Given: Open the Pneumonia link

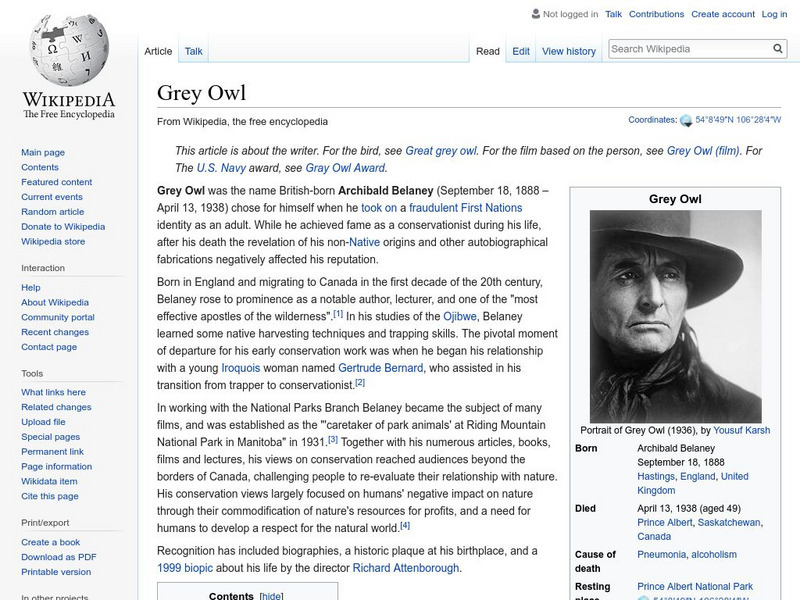Looking at the screenshot, I should point(661,554).
